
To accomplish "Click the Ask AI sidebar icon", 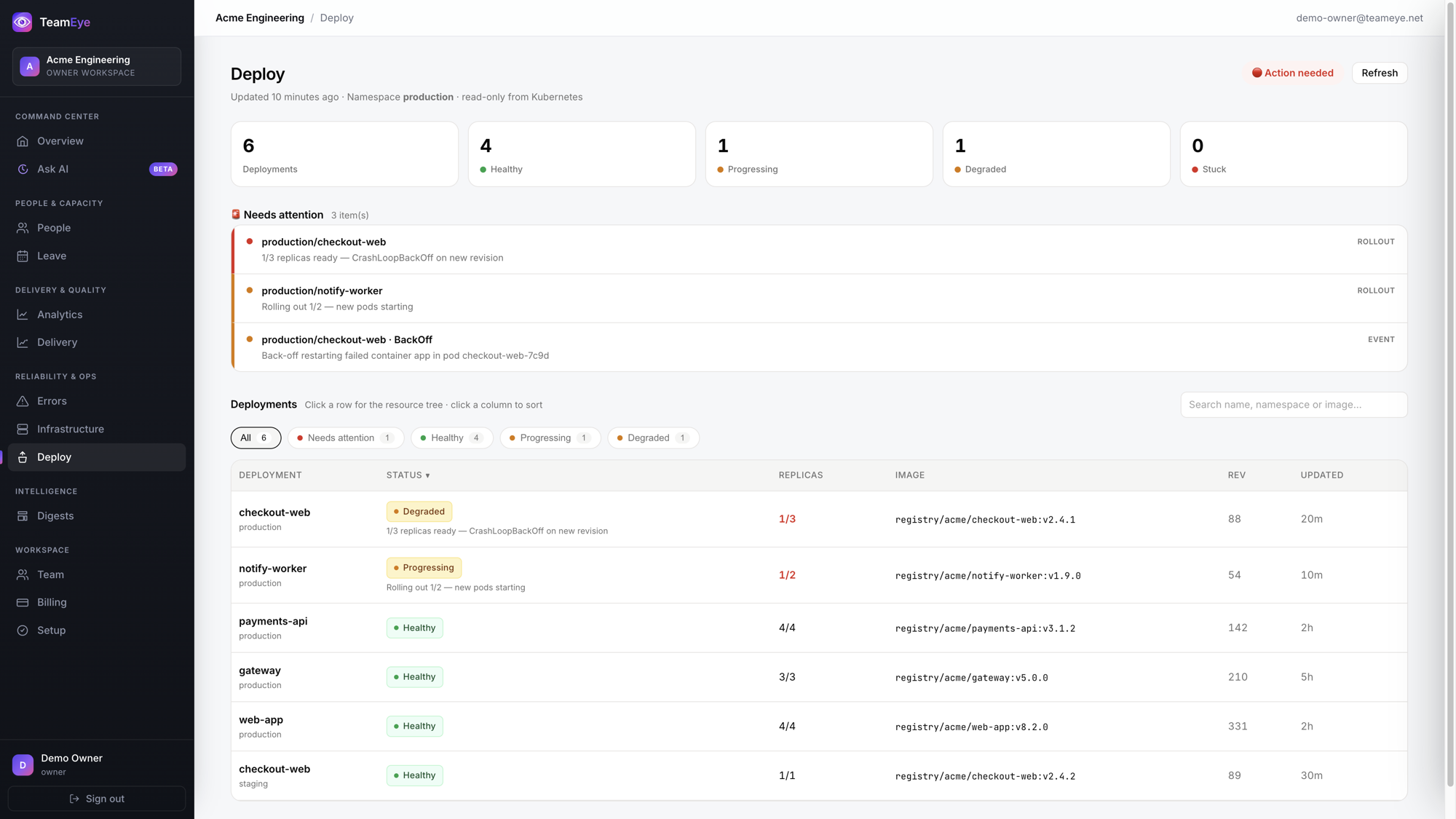I will tap(23, 169).
